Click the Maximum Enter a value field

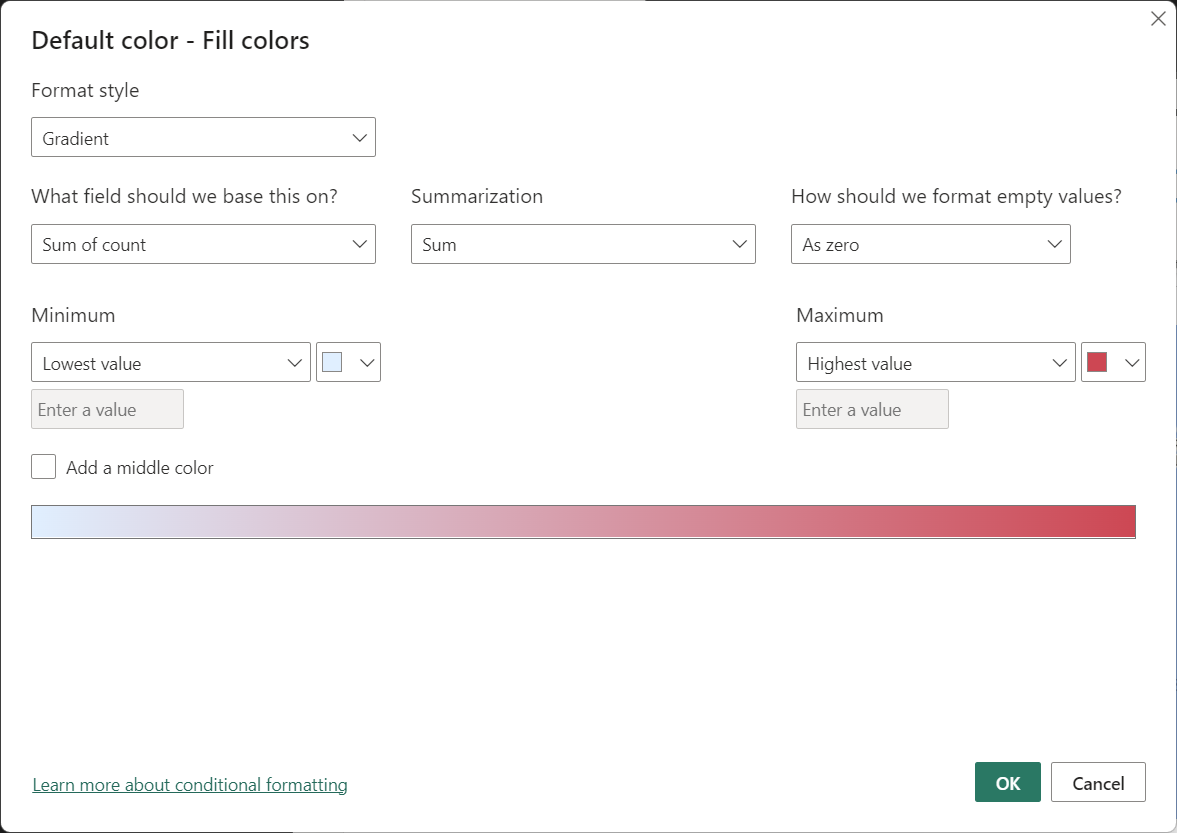[x=872, y=409]
